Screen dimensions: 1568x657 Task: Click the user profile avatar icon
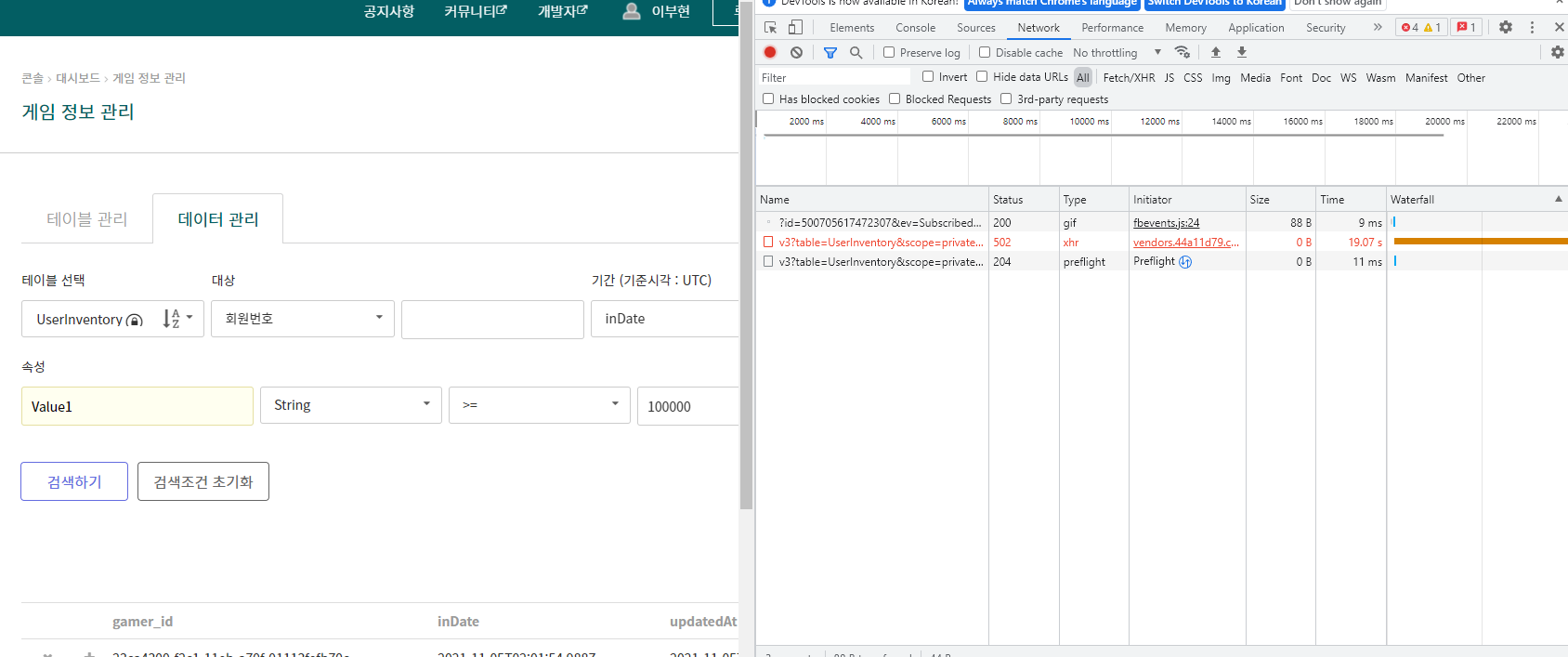click(632, 11)
